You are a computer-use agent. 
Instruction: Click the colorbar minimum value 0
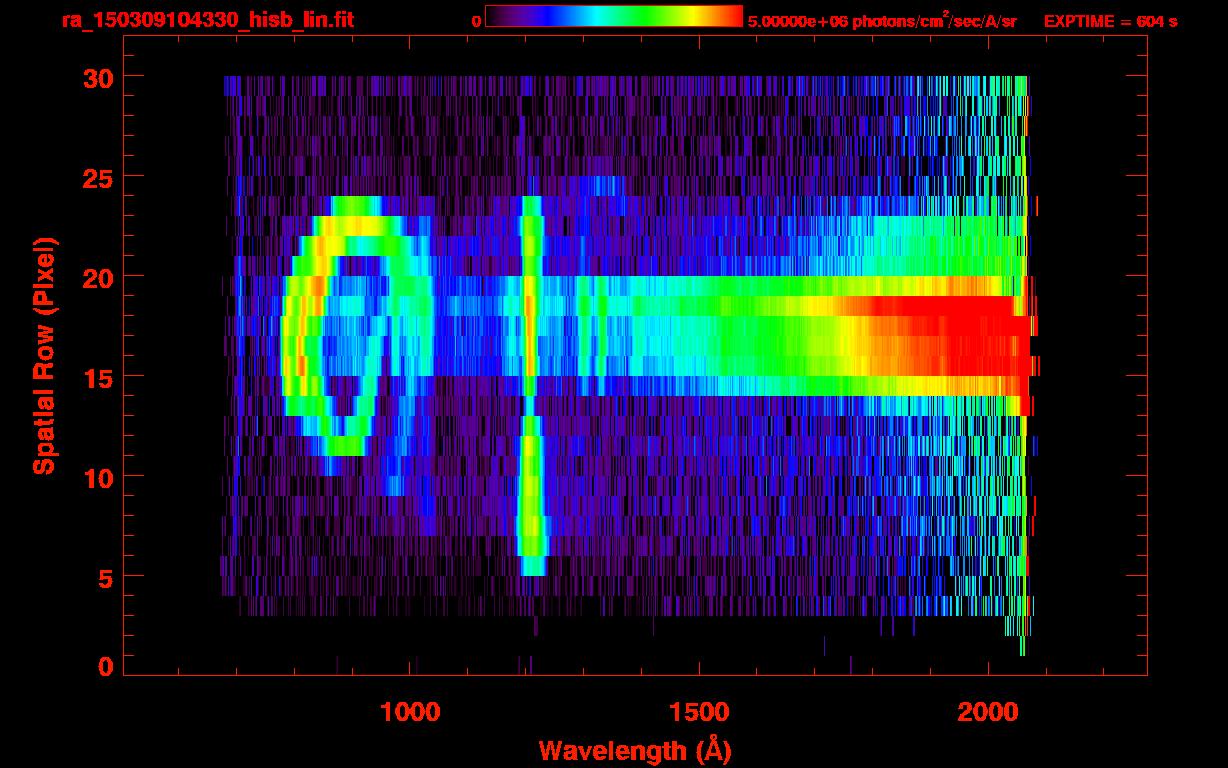(x=476, y=21)
